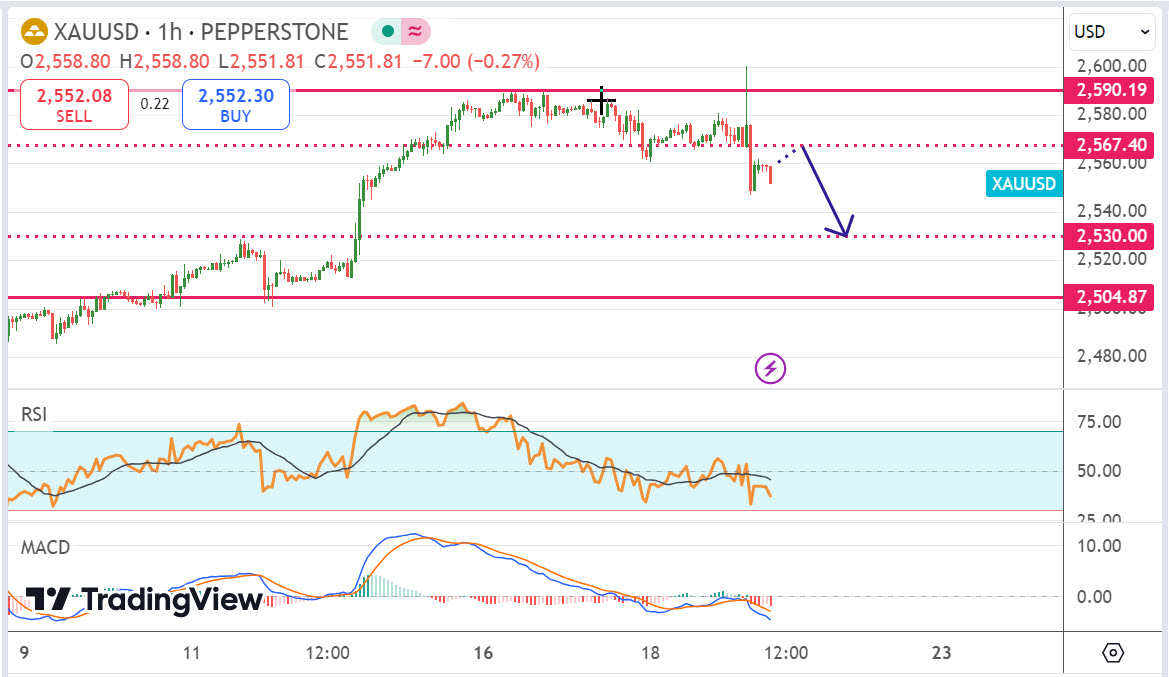The image size is (1169, 677).
Task: Click the 2,567.40 price level label
Action: click(x=1110, y=146)
